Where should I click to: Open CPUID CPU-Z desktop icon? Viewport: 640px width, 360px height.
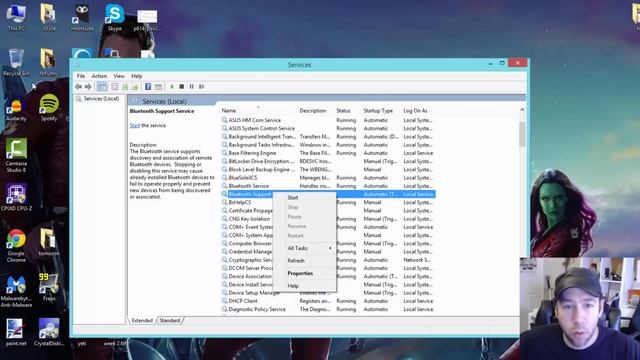[16, 197]
